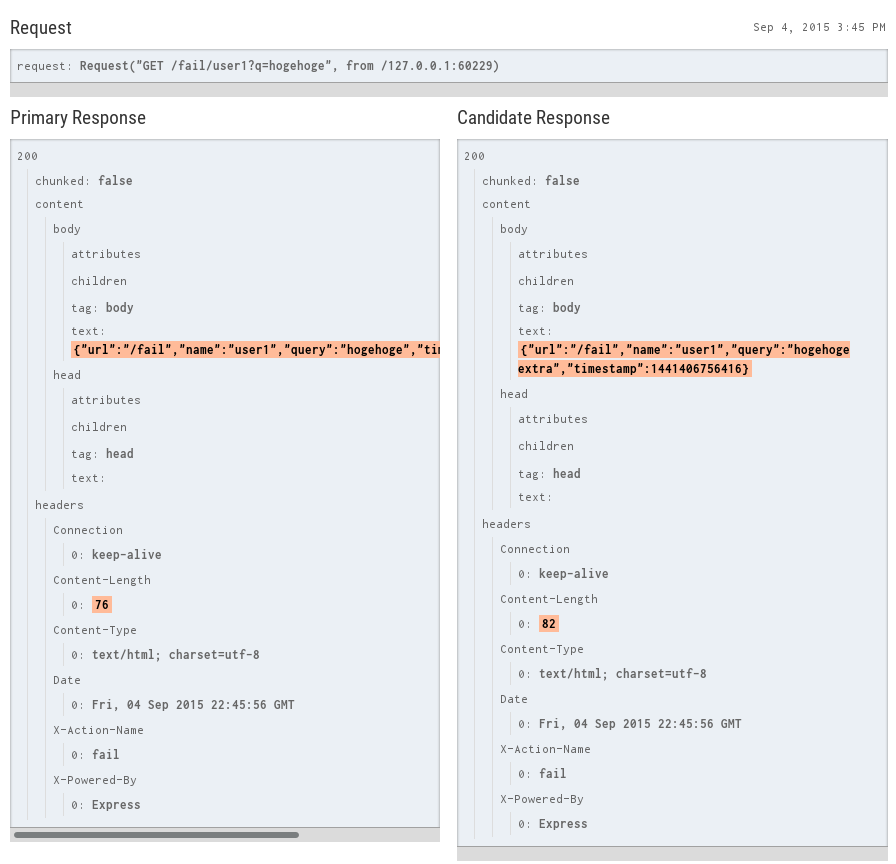The image size is (896, 864).
Task: Click the head node in Candidate Response
Action: pyautogui.click(x=514, y=394)
